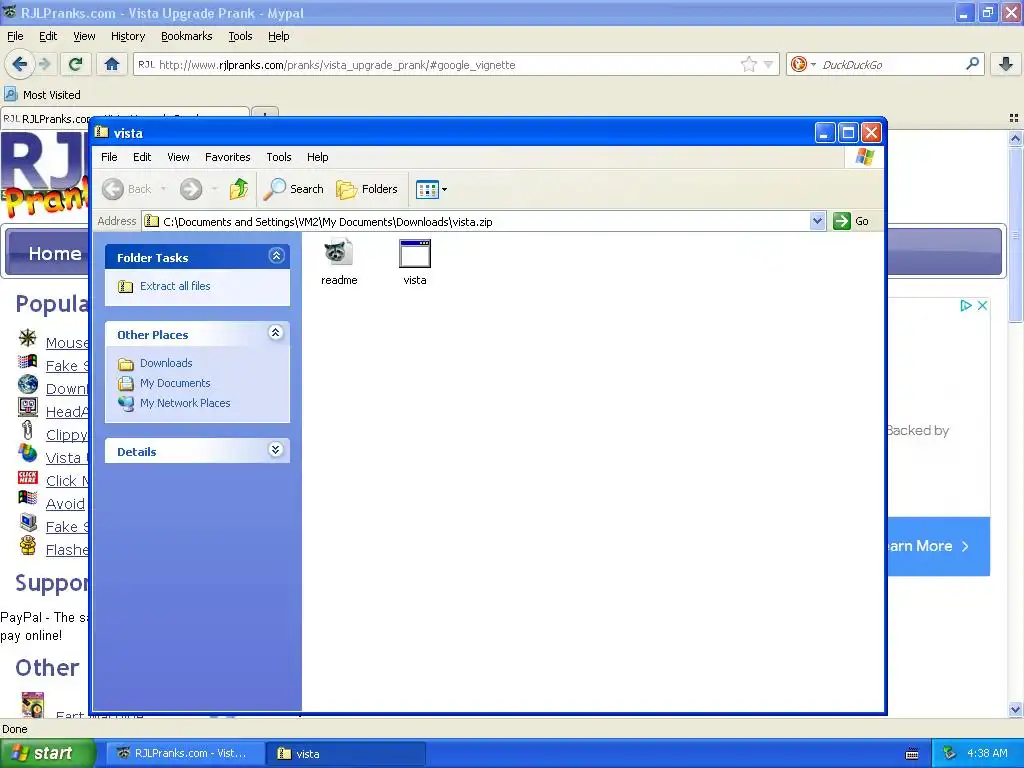Click the magnifier search icon in browser
The image size is (1024, 768).
pos(972,64)
